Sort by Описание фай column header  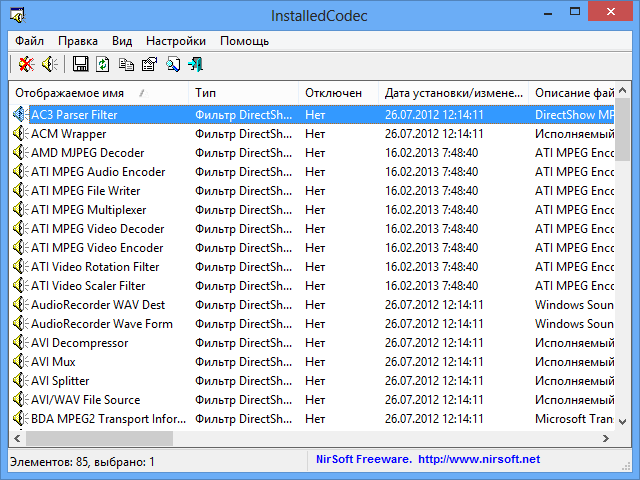tap(571, 93)
